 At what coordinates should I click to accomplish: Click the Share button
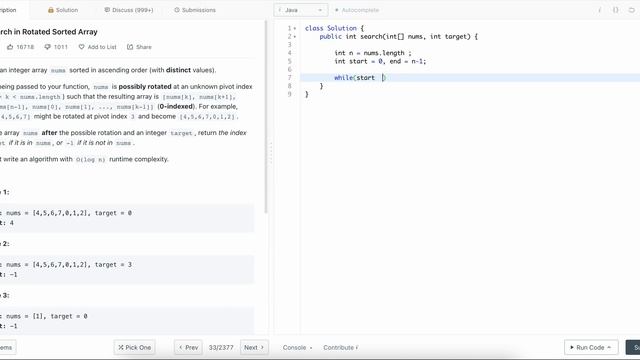(x=139, y=47)
